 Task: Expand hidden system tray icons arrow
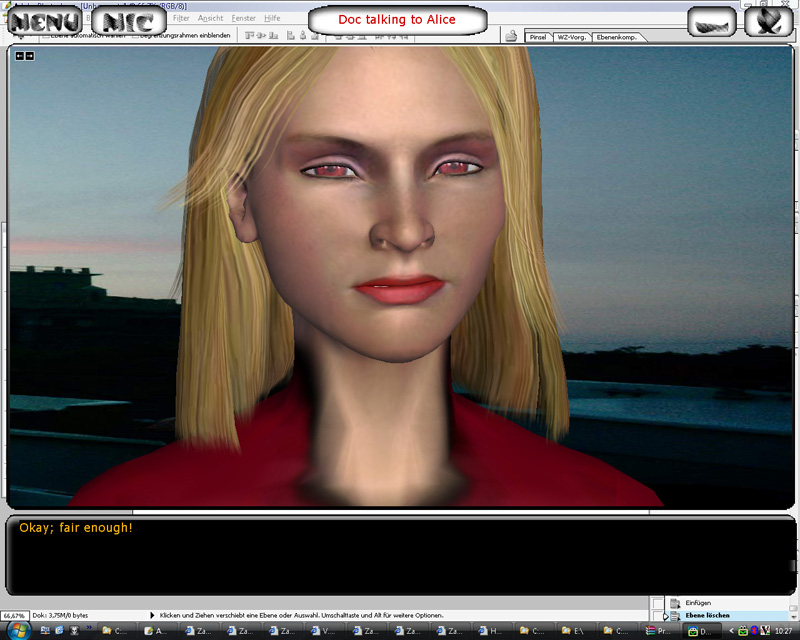click(732, 631)
